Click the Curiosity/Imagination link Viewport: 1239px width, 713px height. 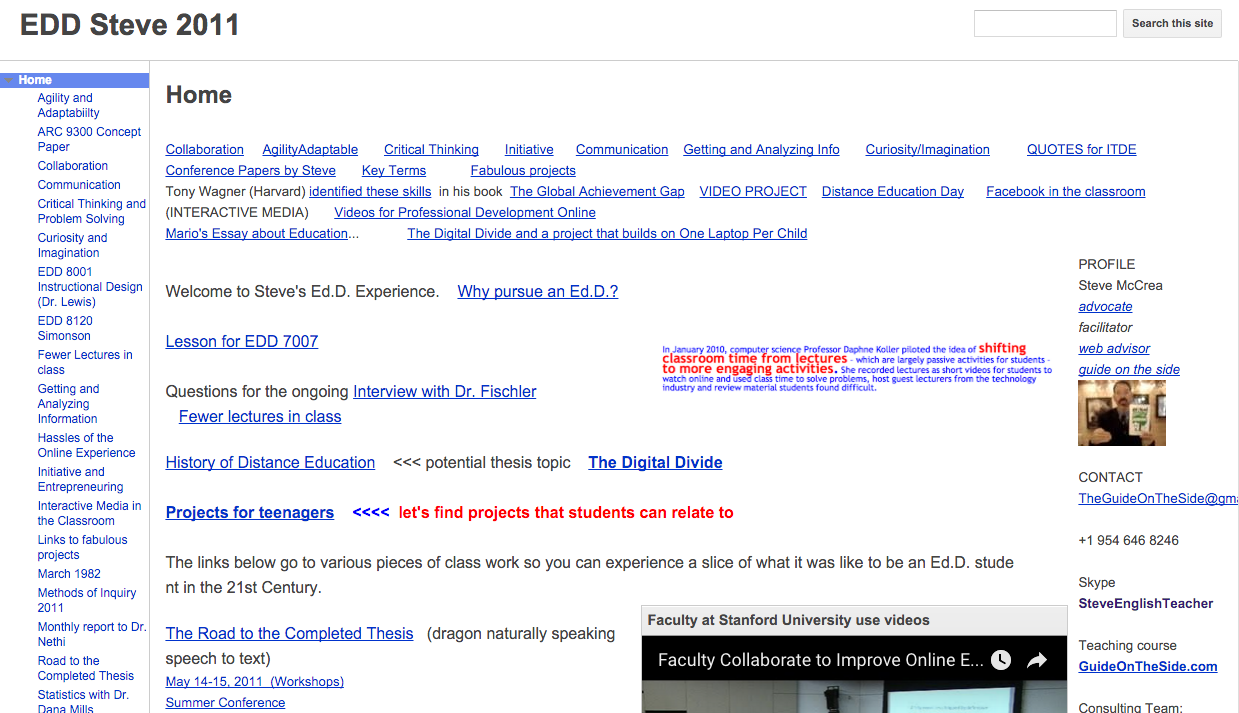[x=928, y=150]
